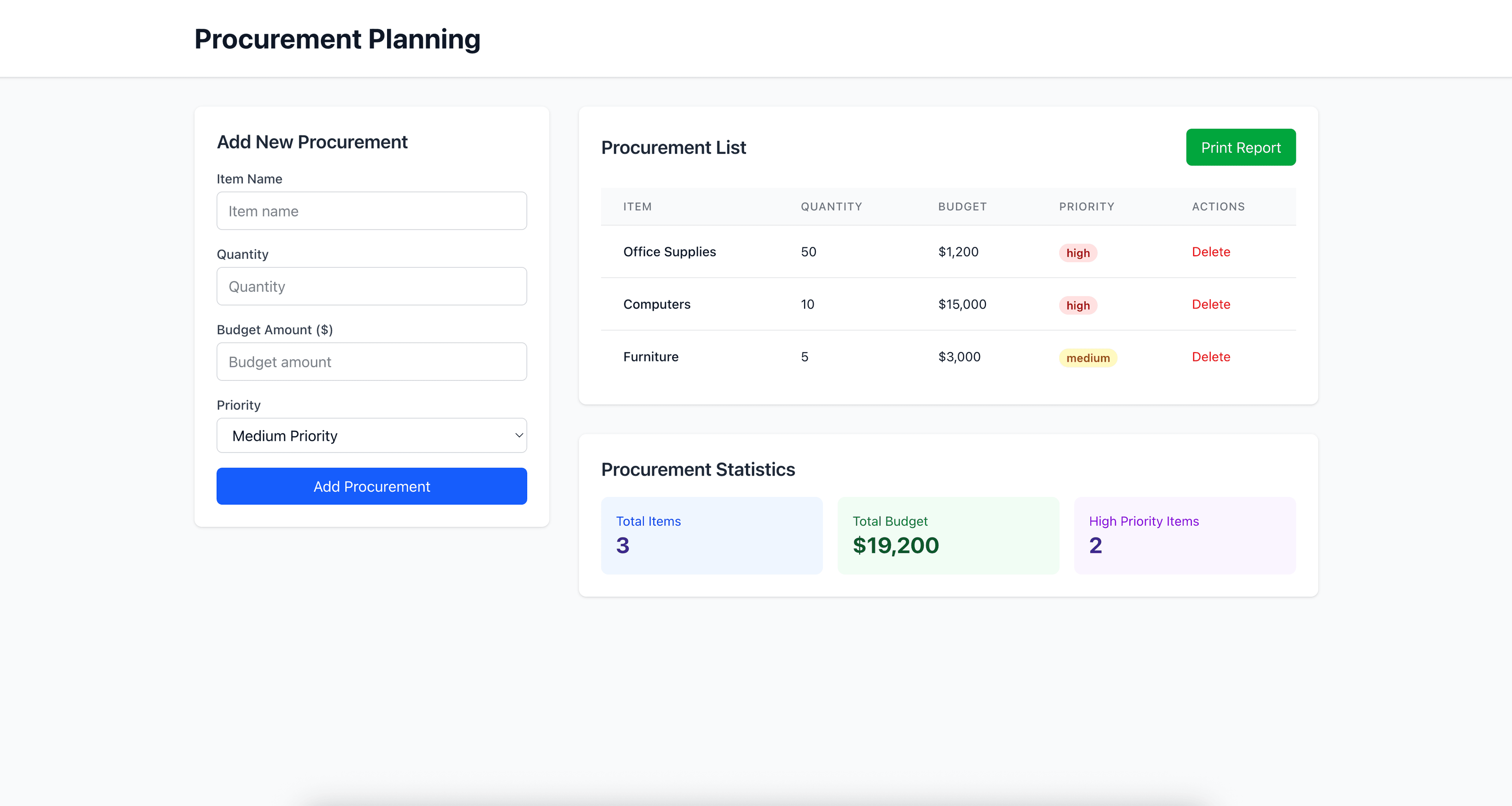Select the Total Budget statistics card

[x=948, y=535]
